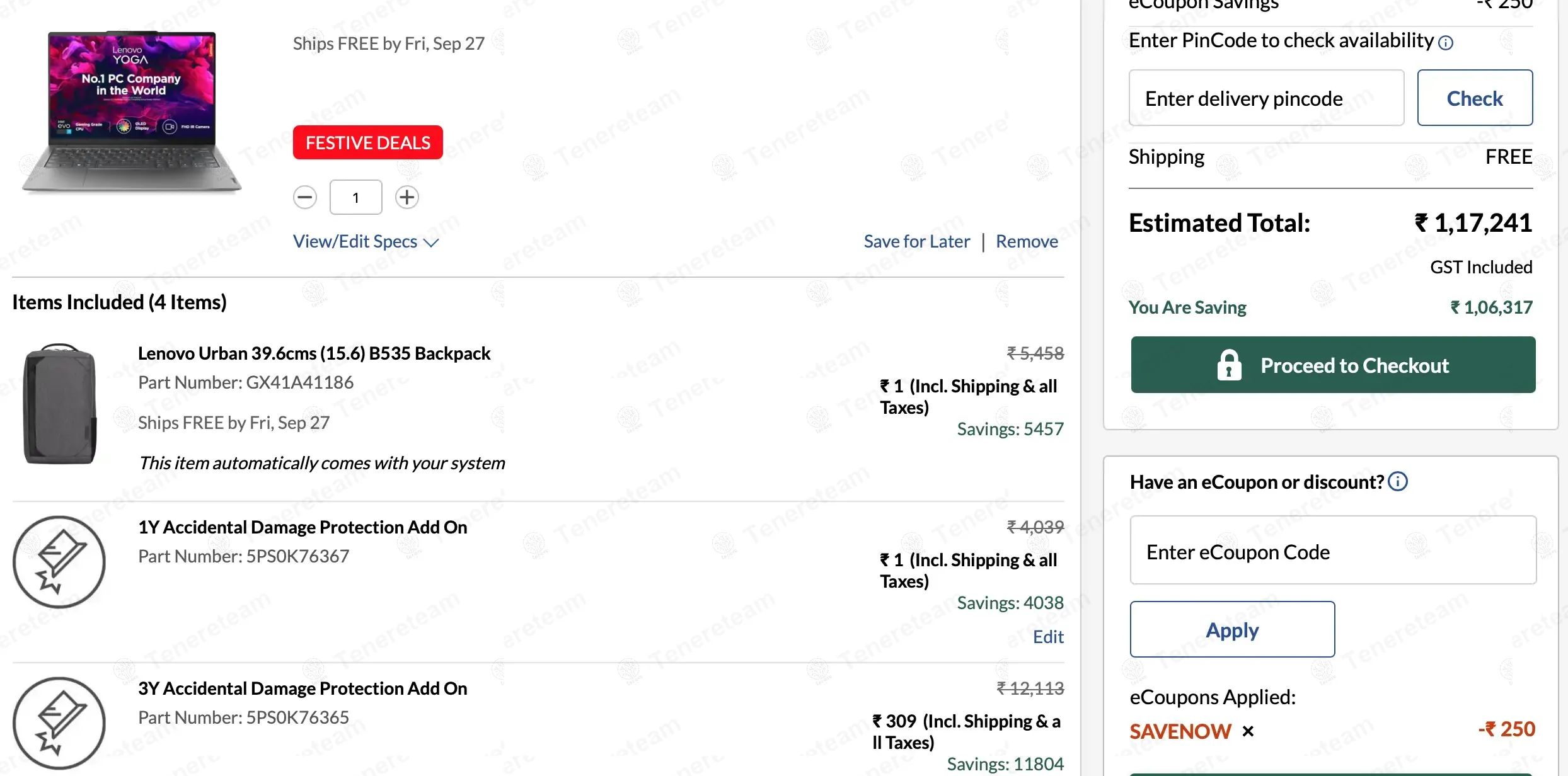Click Apply coupon button
1568x776 pixels.
(1232, 629)
